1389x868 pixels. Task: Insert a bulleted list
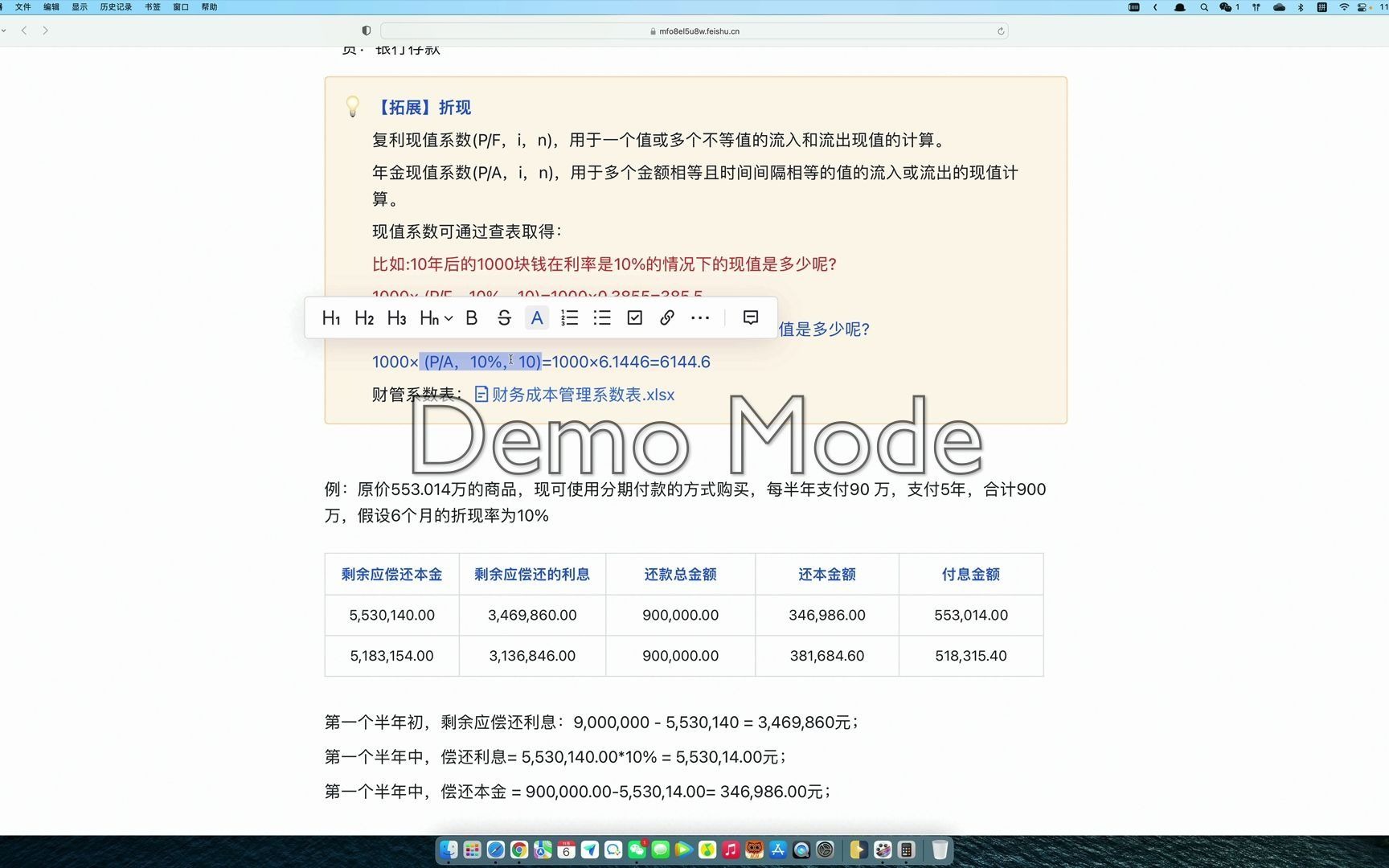pos(602,317)
